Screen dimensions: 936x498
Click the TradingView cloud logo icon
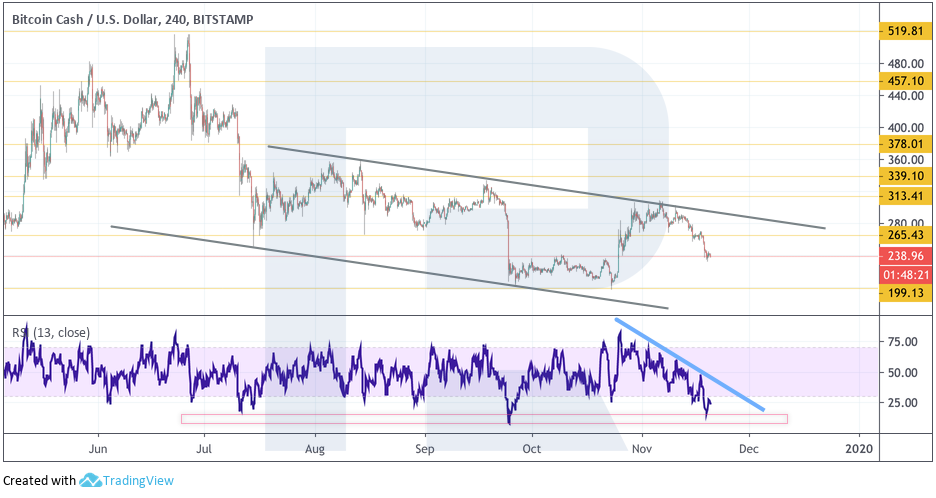(x=90, y=480)
